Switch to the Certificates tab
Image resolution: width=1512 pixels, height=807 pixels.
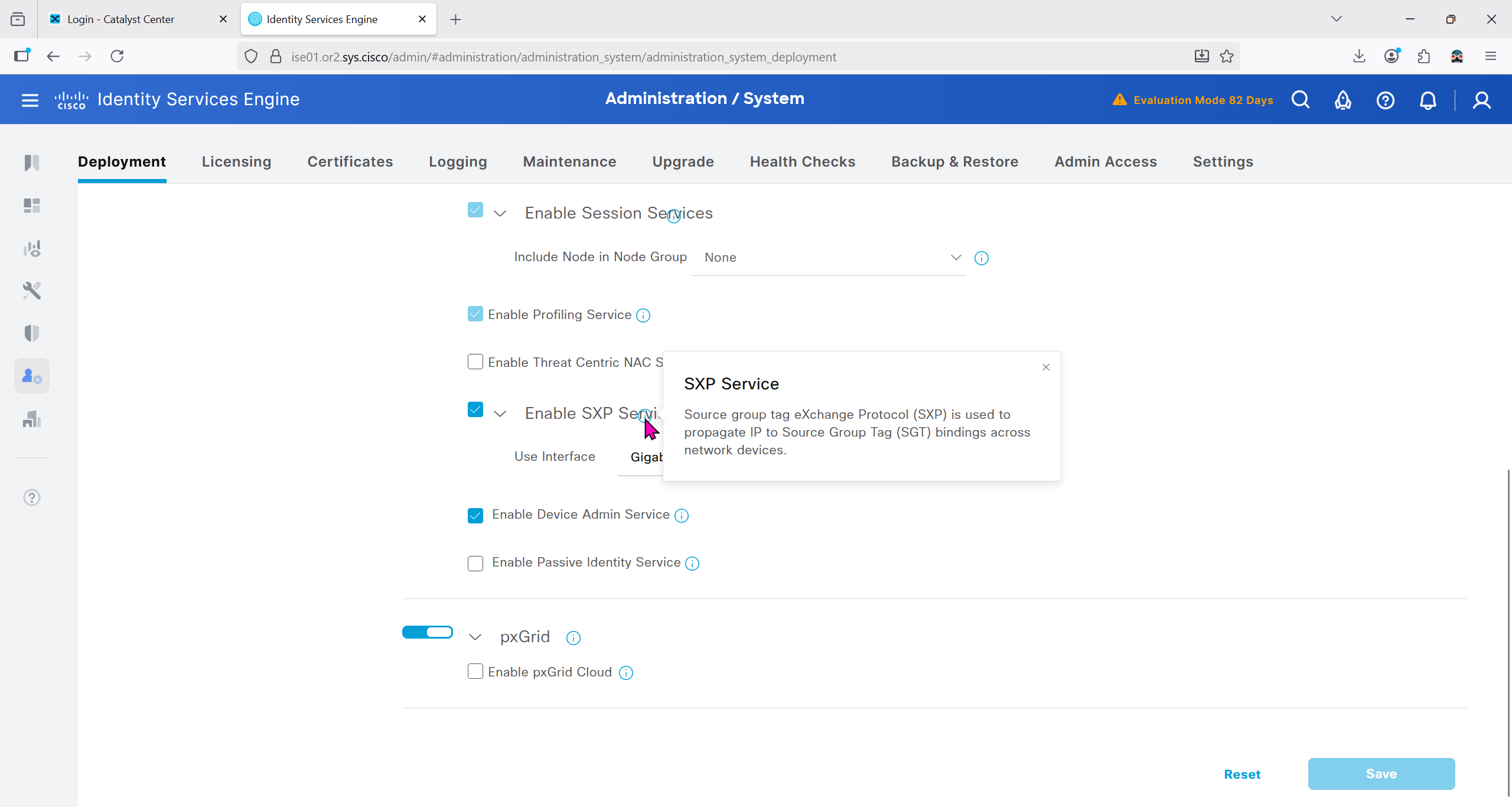tap(350, 162)
